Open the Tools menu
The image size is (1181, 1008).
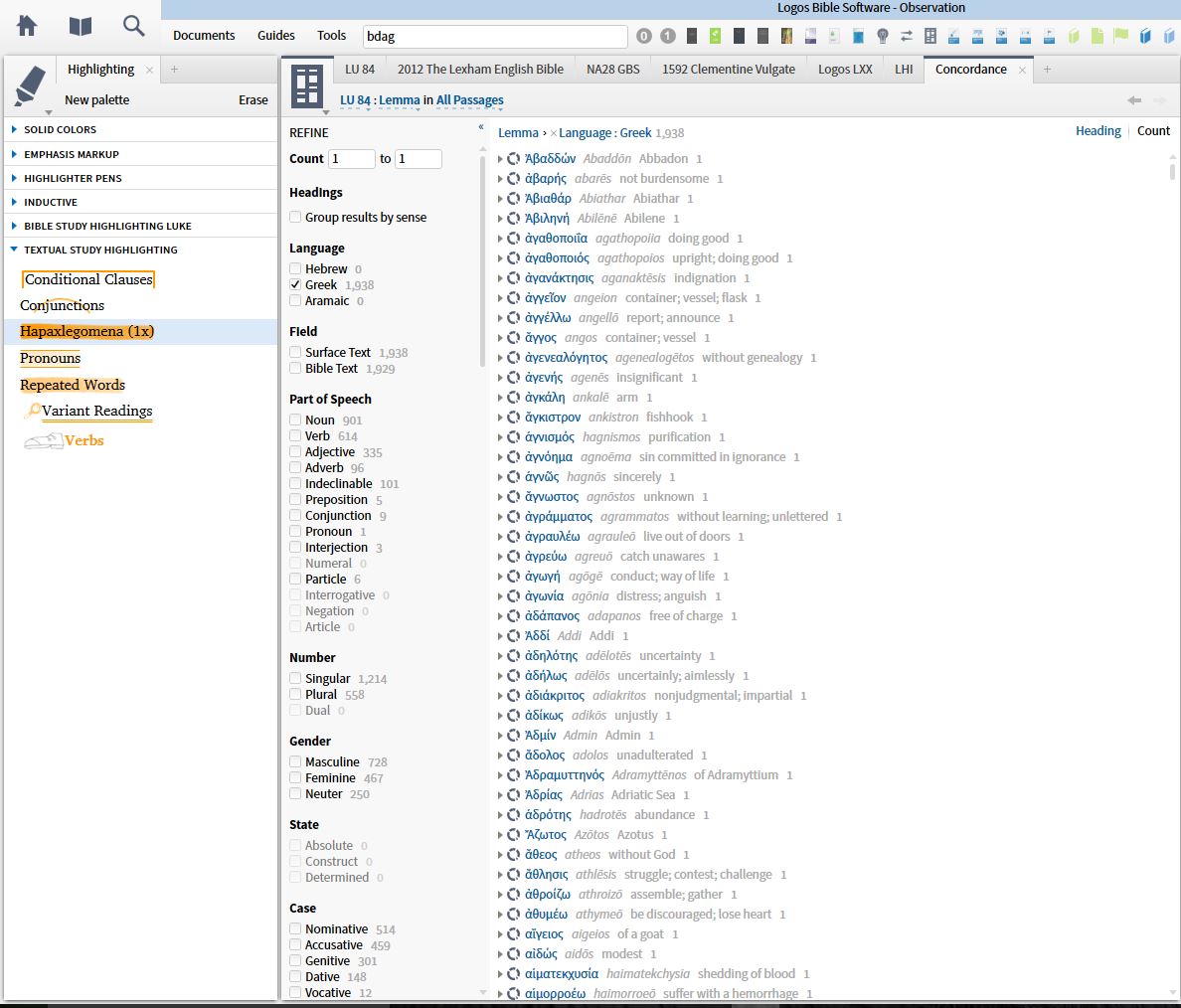(331, 36)
